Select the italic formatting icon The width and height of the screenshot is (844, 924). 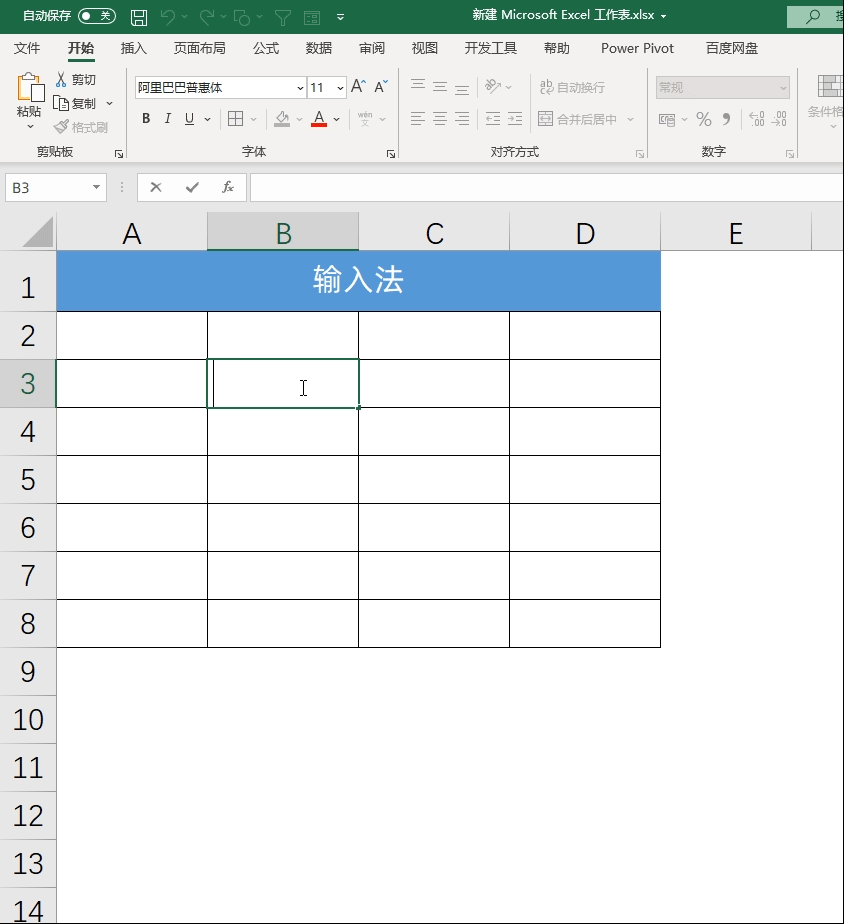click(x=168, y=118)
